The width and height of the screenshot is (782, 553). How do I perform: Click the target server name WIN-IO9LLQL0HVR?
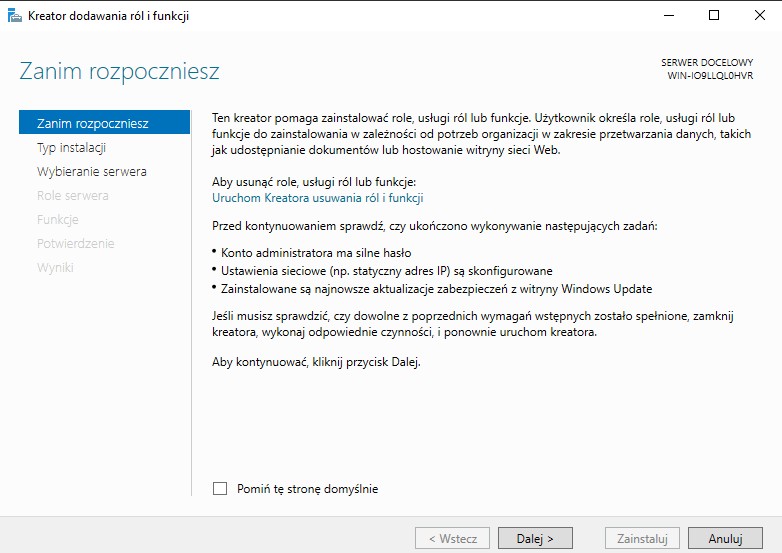point(710,76)
